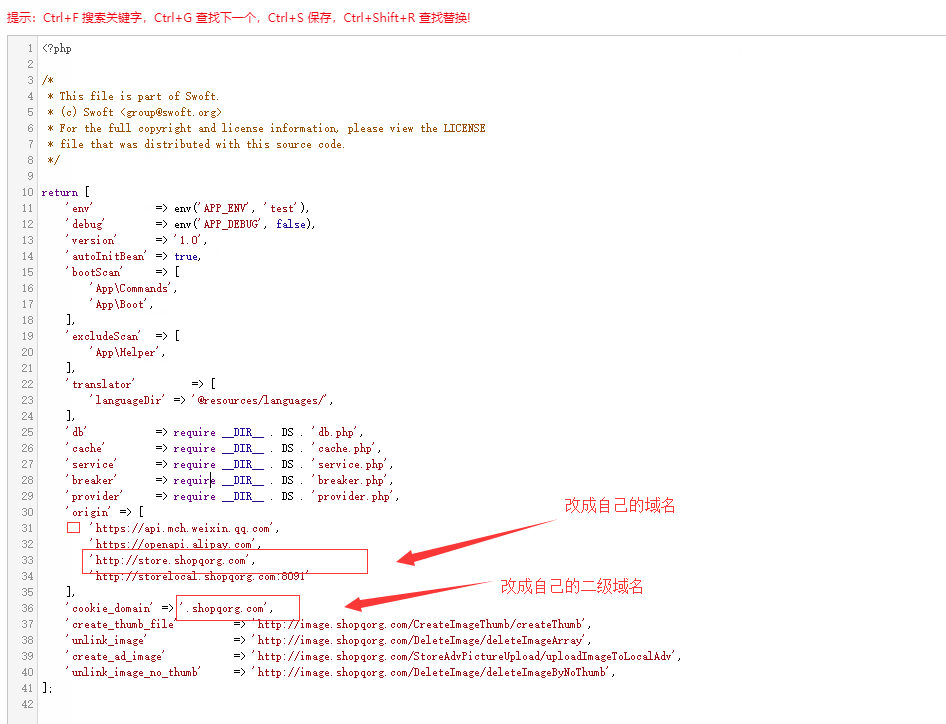Click the small red square on line 31
This screenshot has width=946, height=724.
[x=73, y=528]
